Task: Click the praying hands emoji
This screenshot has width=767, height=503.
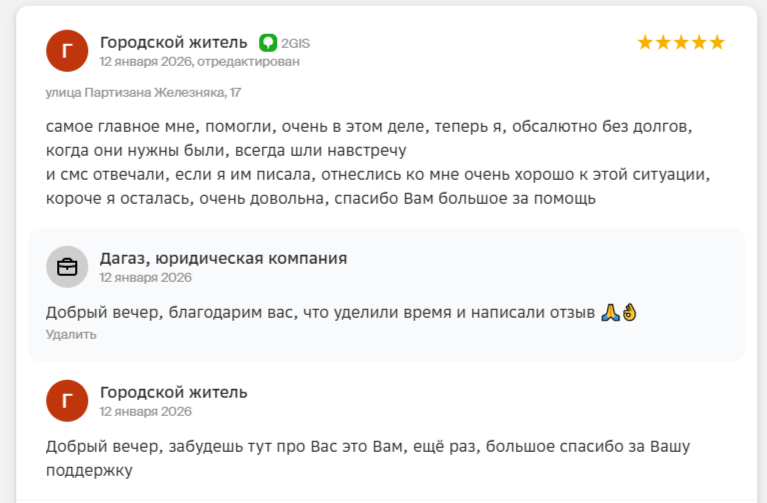Action: click(x=611, y=312)
